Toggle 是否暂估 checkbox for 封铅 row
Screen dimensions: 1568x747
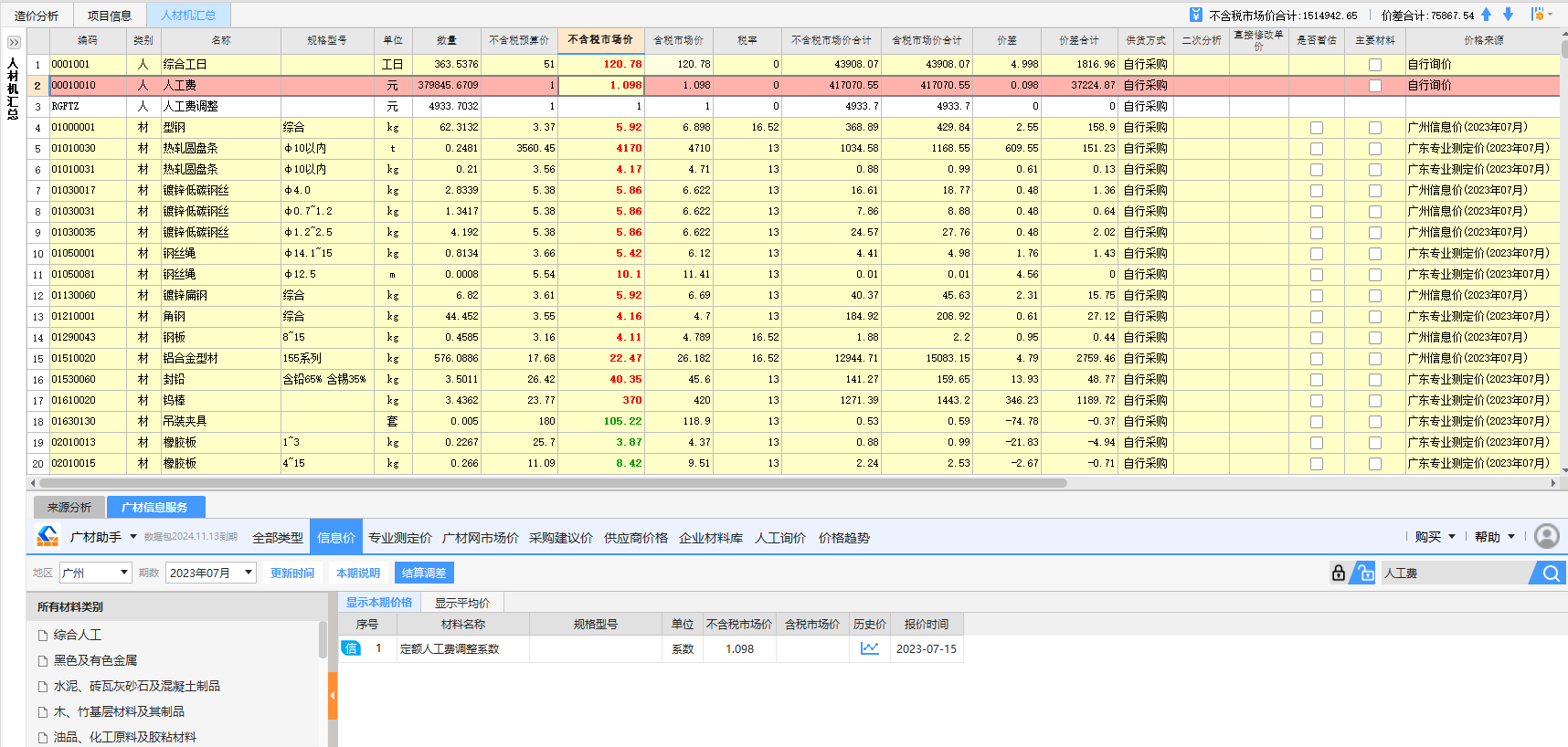[1317, 380]
